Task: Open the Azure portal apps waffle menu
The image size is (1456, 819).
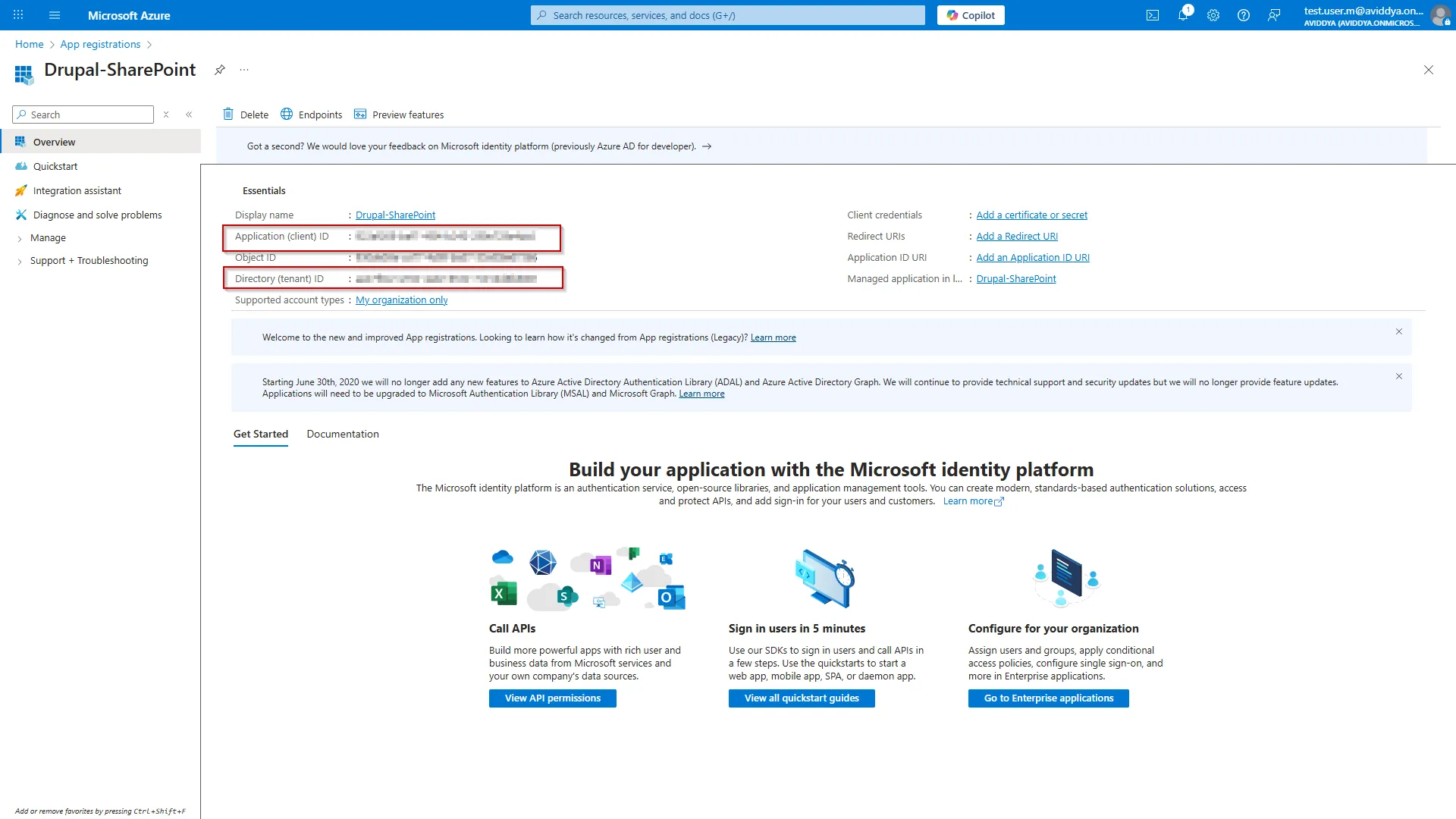Action: coord(18,15)
